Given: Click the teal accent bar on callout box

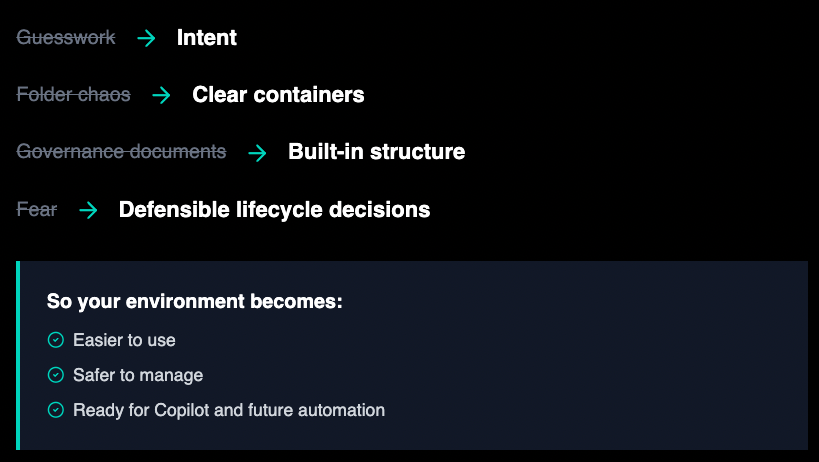Looking at the screenshot, I should [x=18, y=355].
